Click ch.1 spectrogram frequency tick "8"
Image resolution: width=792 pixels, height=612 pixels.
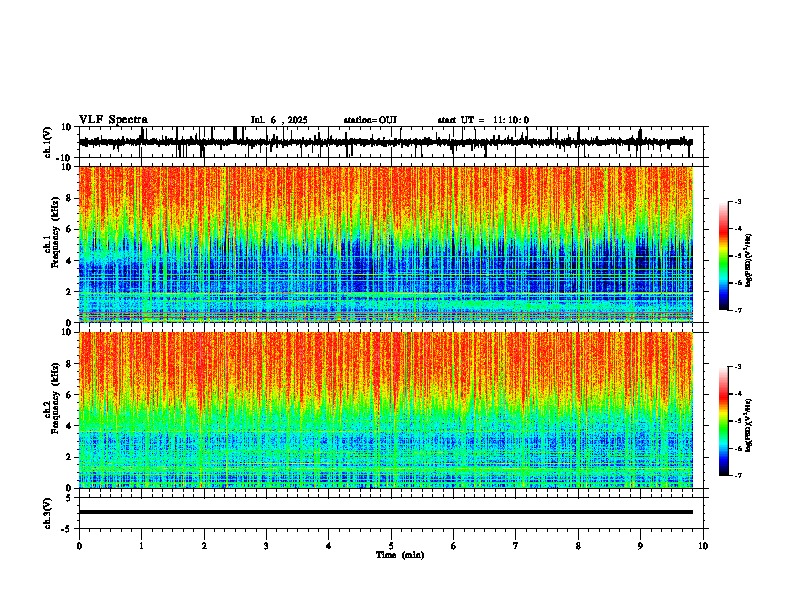click(x=69, y=198)
